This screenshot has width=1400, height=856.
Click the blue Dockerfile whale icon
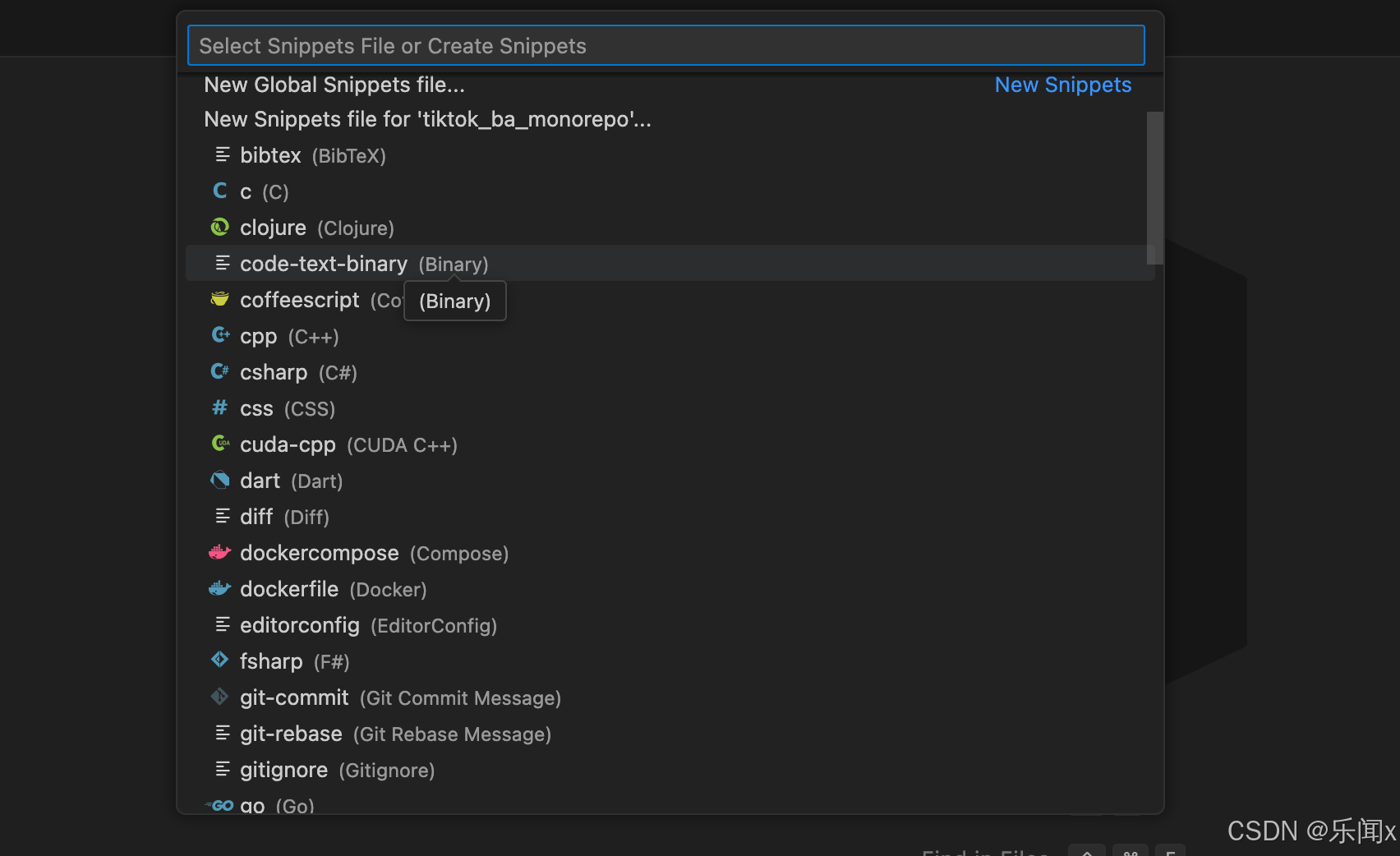click(x=220, y=588)
